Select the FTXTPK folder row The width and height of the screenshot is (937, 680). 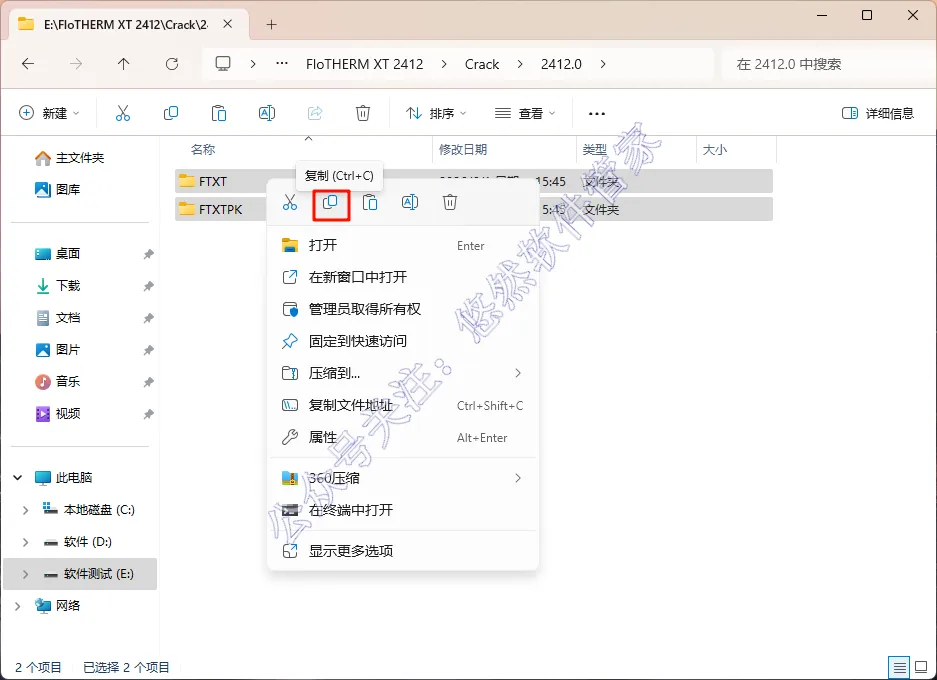point(473,209)
